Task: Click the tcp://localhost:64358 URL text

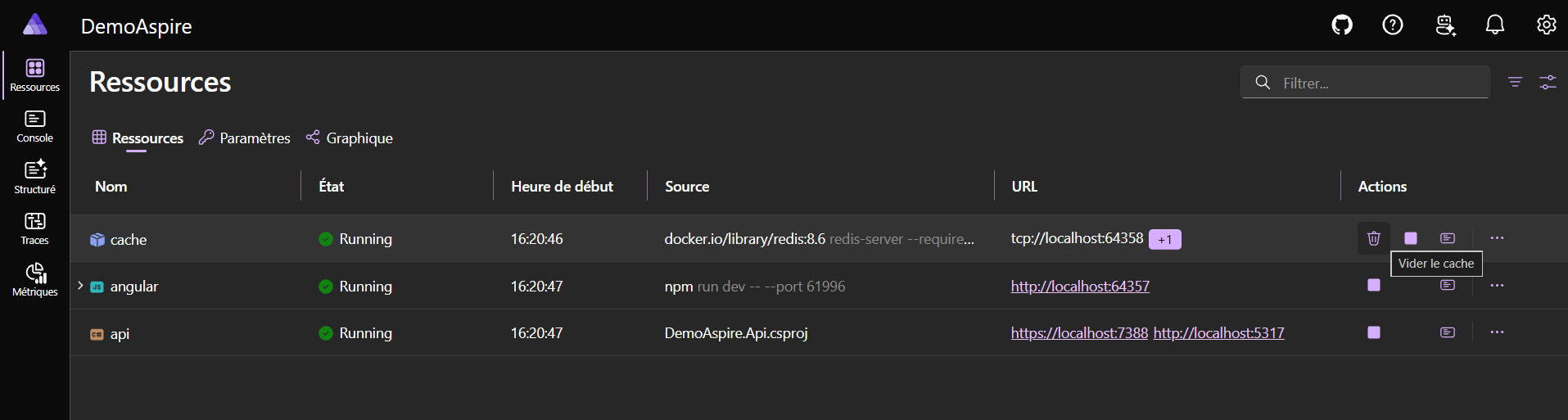Action: 1077,238
